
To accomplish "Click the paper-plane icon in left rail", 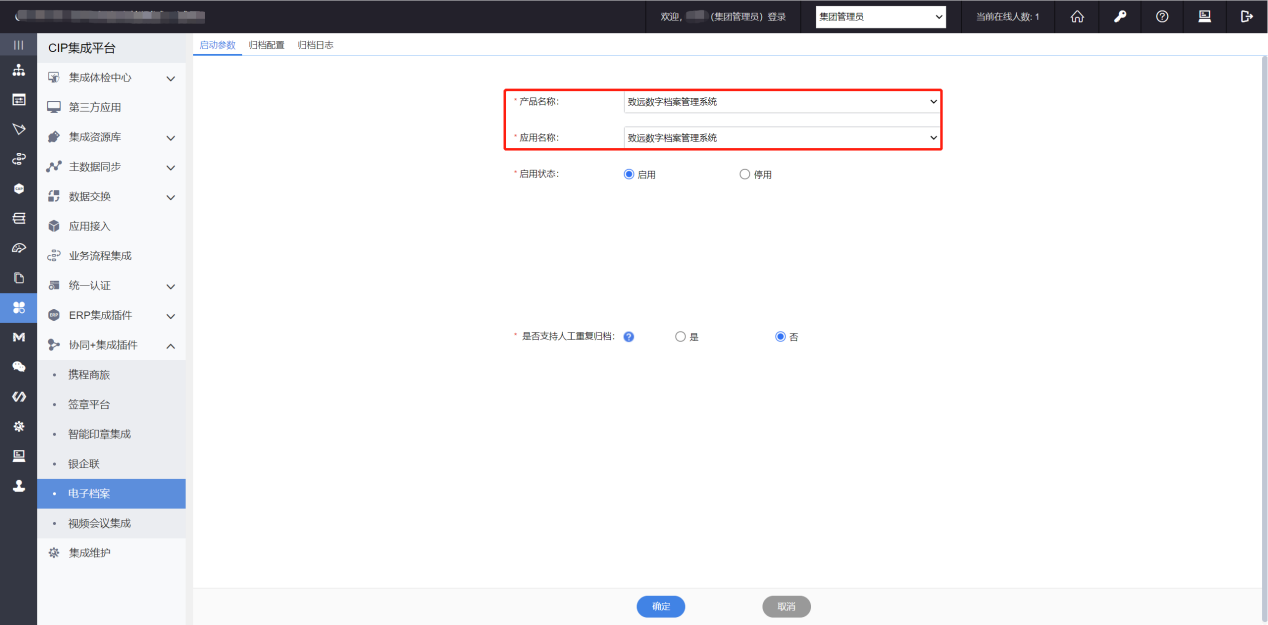I will [x=18, y=129].
